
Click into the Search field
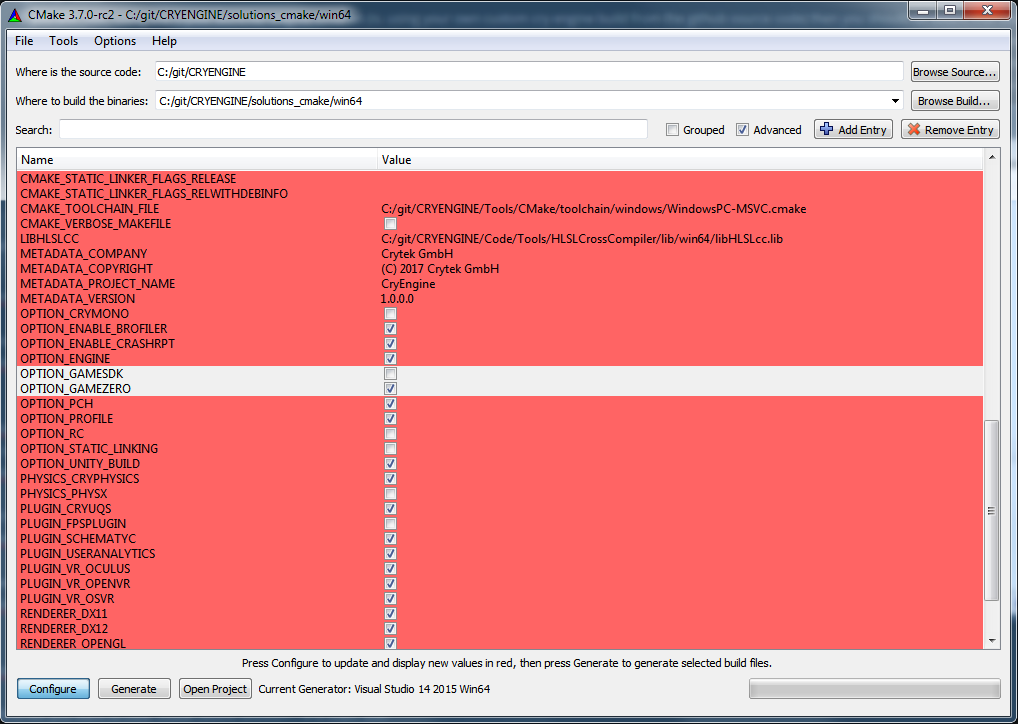tap(353, 129)
